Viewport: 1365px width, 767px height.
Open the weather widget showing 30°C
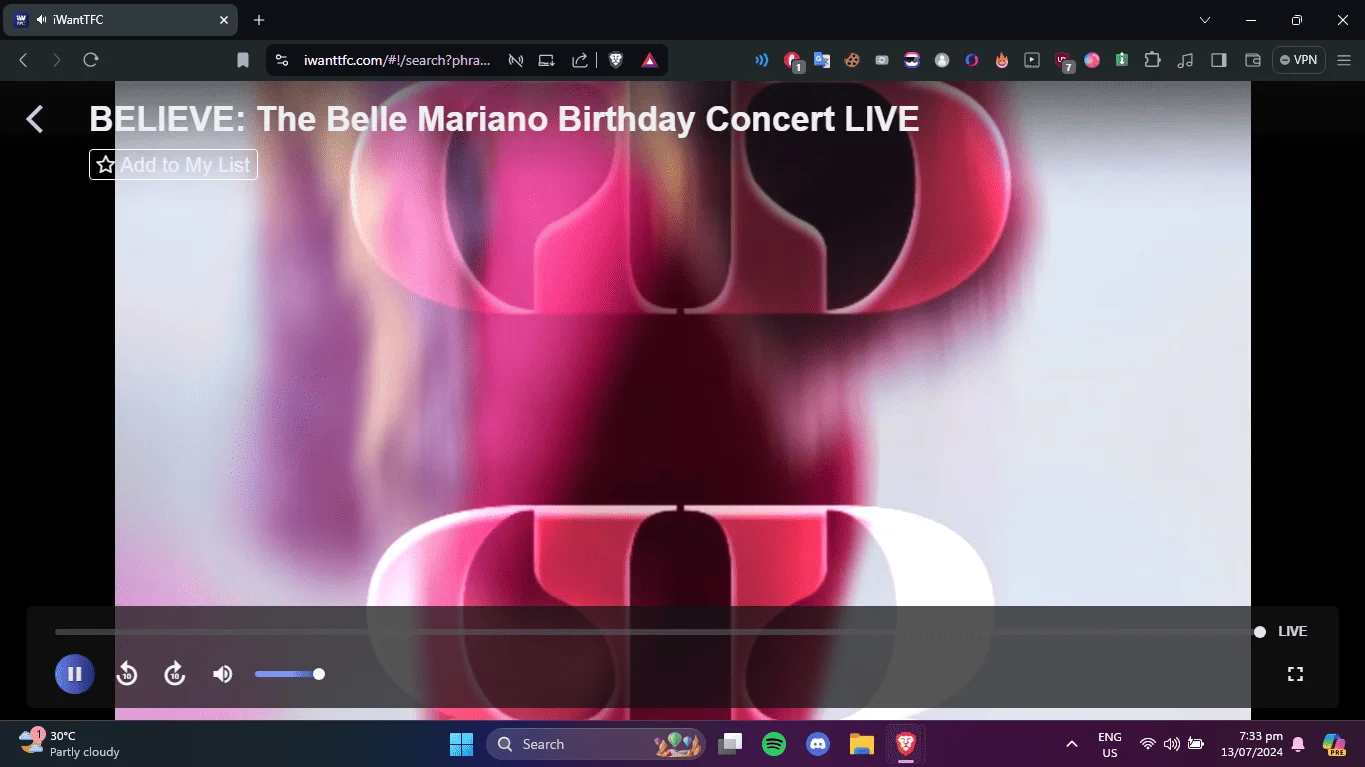(x=70, y=744)
